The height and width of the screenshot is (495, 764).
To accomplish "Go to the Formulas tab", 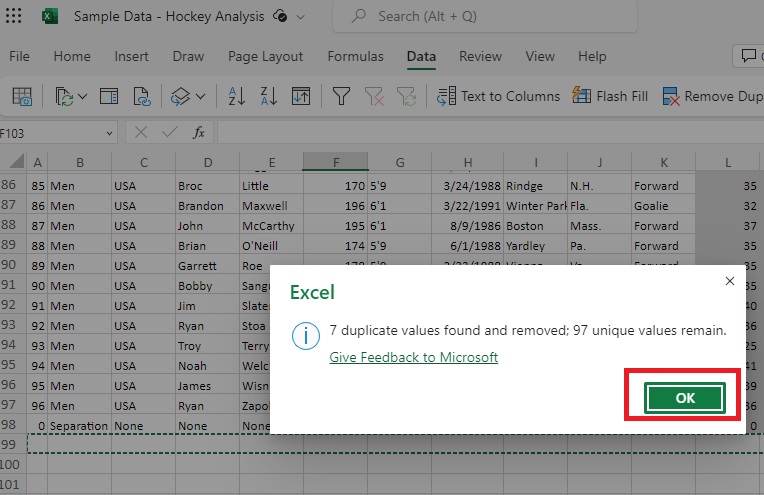I will [x=356, y=57].
